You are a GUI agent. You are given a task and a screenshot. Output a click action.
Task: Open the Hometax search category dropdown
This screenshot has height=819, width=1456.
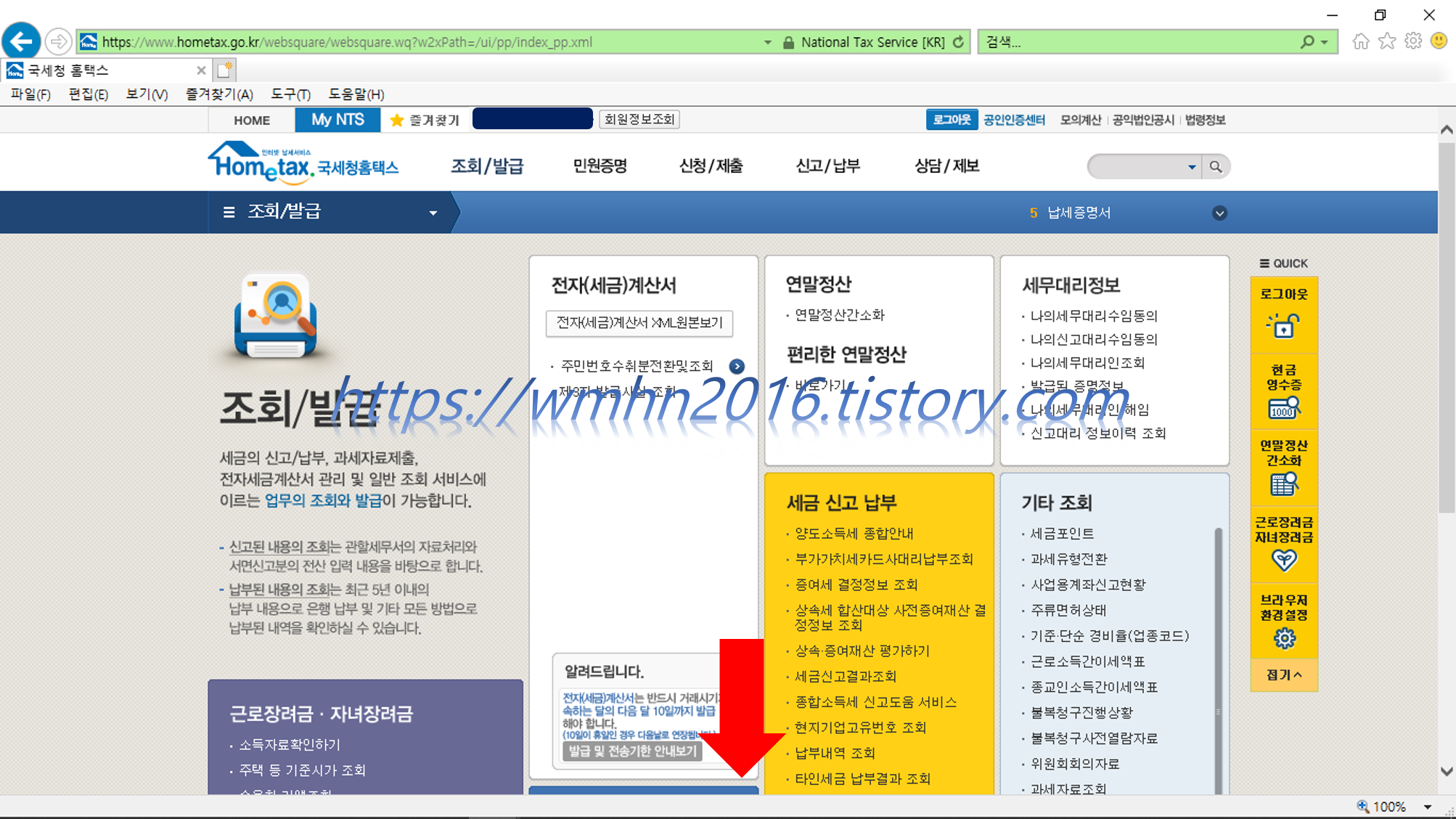click(x=1191, y=167)
